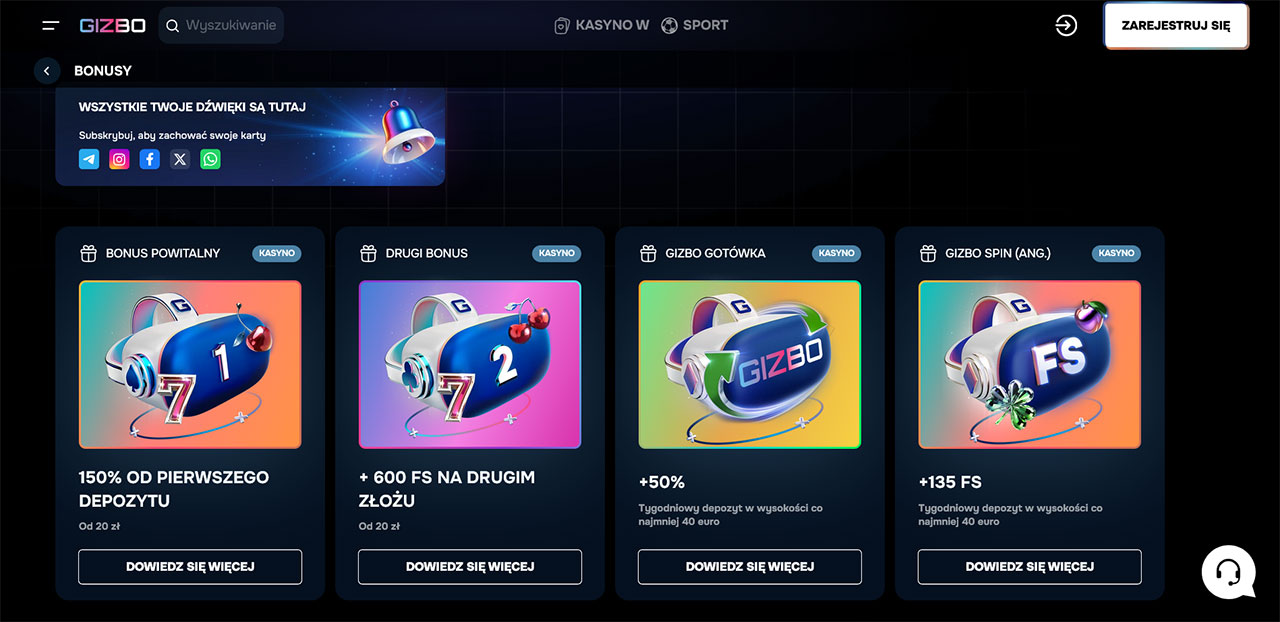The width and height of the screenshot is (1280, 622).
Task: Open the Telegram social icon
Action: (89, 159)
